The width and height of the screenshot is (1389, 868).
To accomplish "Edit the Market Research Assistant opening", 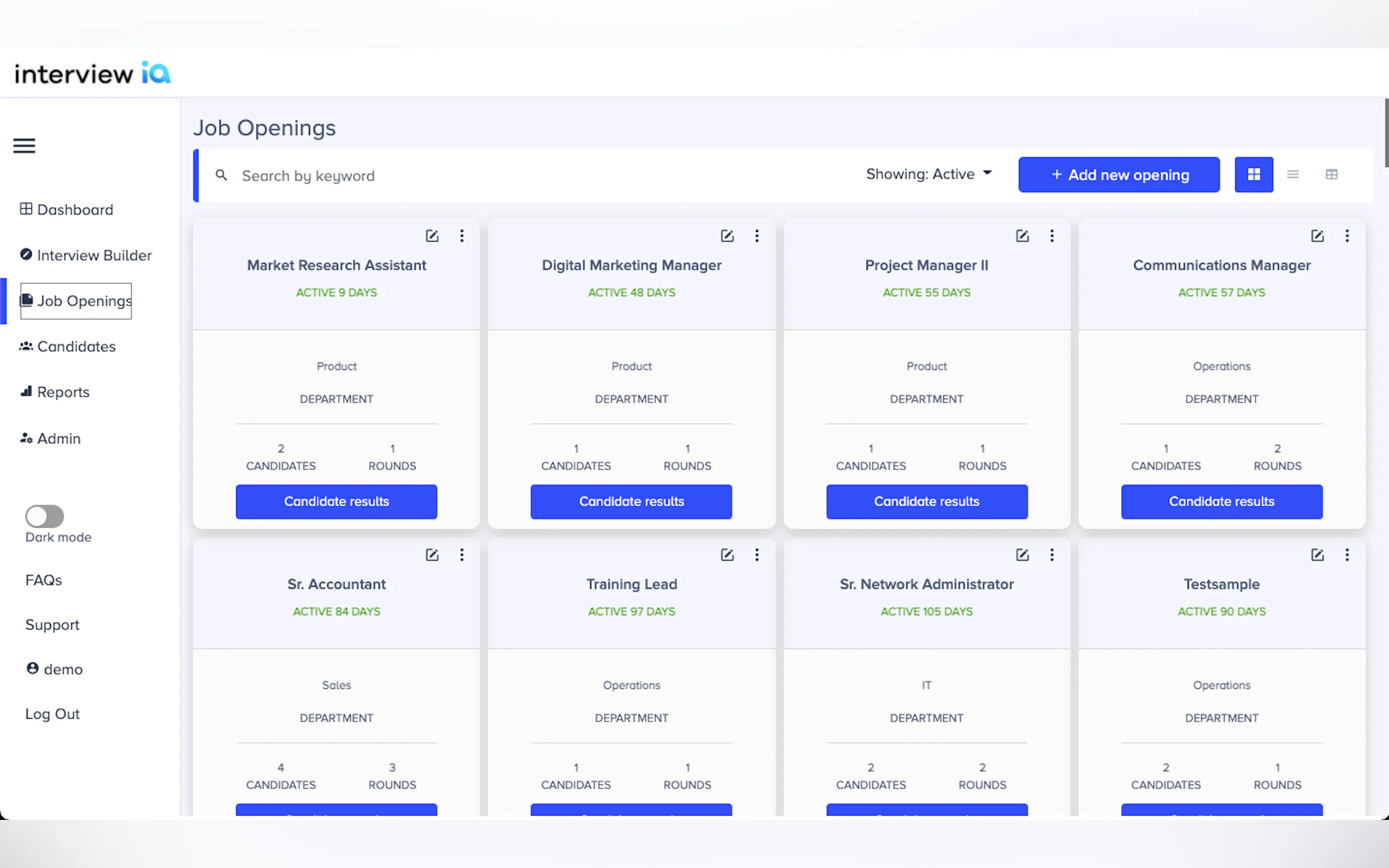I will [432, 236].
